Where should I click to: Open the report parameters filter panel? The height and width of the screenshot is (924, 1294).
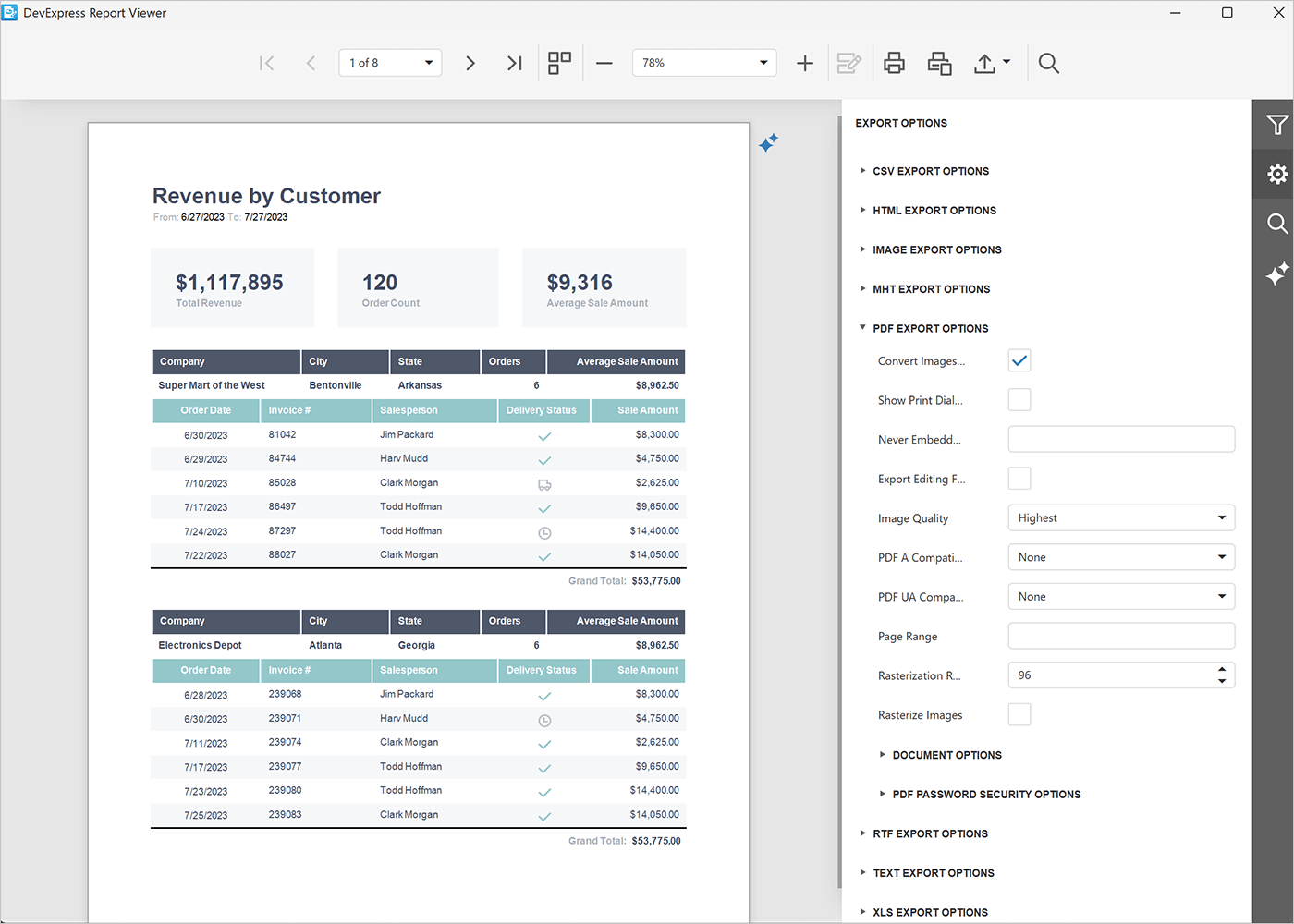coord(1277,124)
